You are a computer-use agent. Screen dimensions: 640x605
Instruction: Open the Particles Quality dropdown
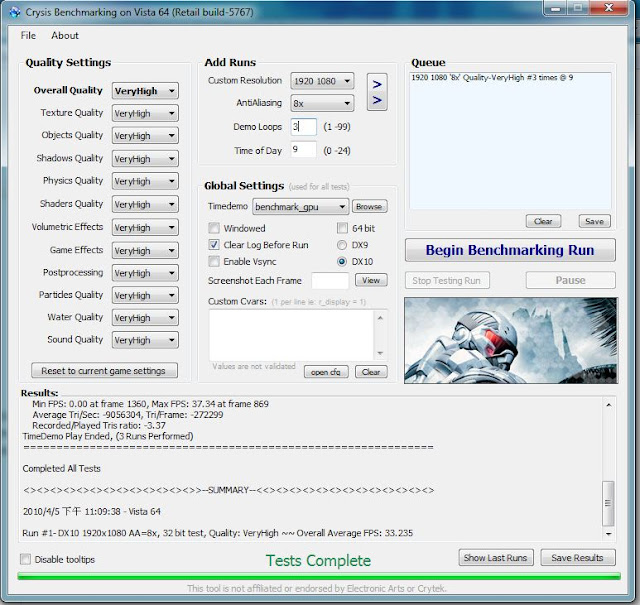[x=145, y=295]
